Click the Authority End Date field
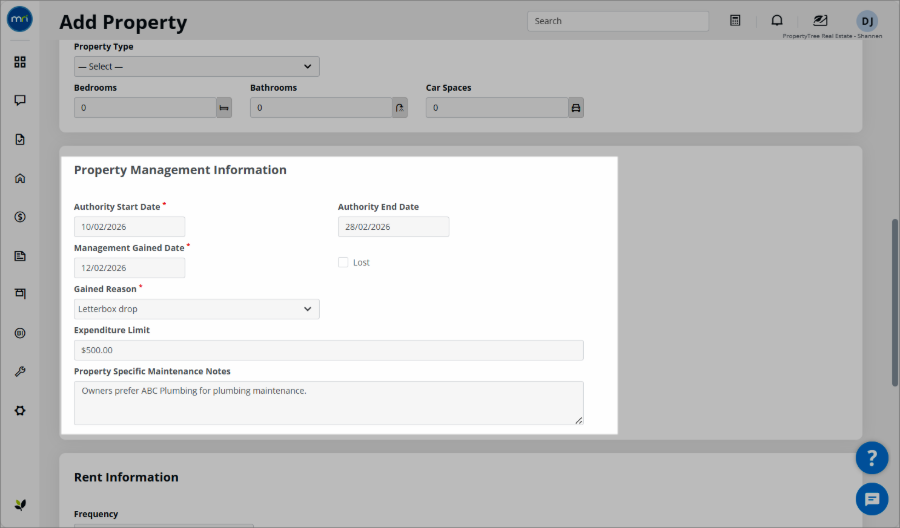 (394, 227)
